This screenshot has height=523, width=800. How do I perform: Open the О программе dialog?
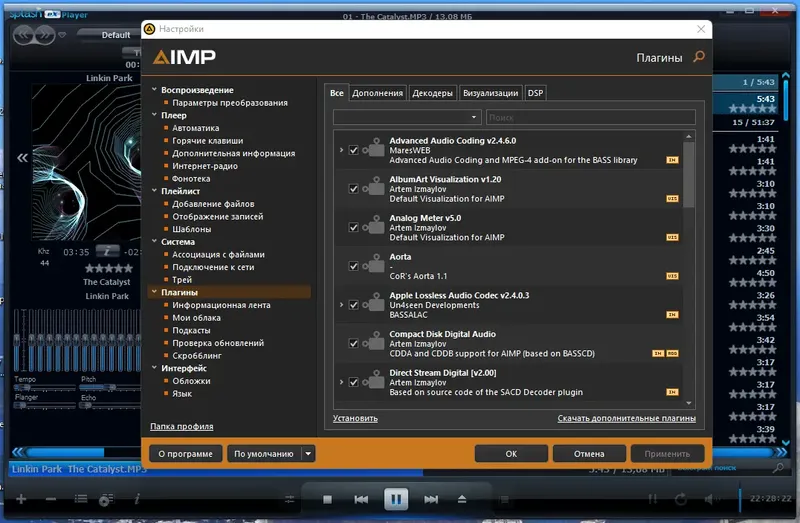[x=186, y=454]
